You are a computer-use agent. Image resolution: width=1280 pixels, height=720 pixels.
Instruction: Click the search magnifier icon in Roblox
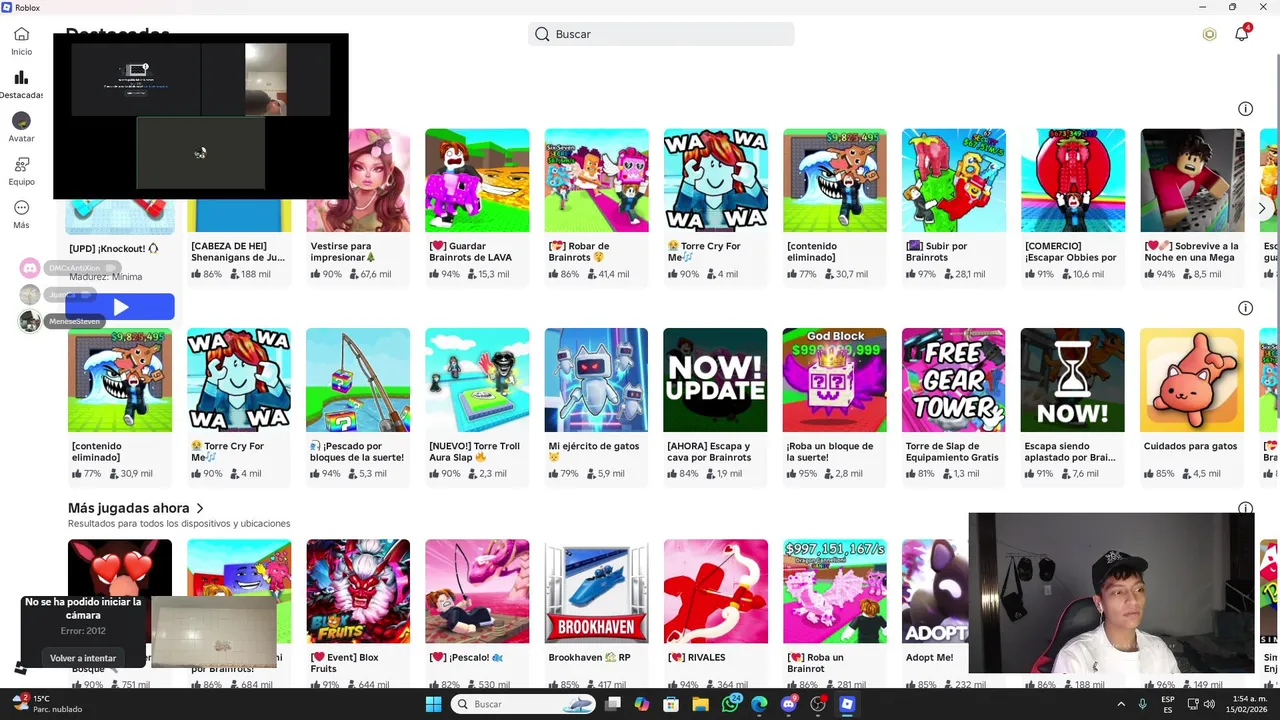click(542, 34)
